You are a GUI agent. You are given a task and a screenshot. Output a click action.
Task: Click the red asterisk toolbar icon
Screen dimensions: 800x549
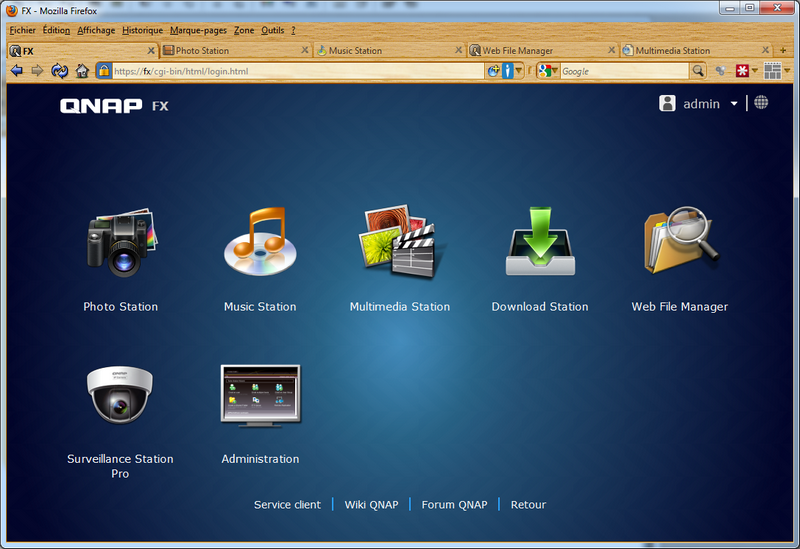click(742, 71)
